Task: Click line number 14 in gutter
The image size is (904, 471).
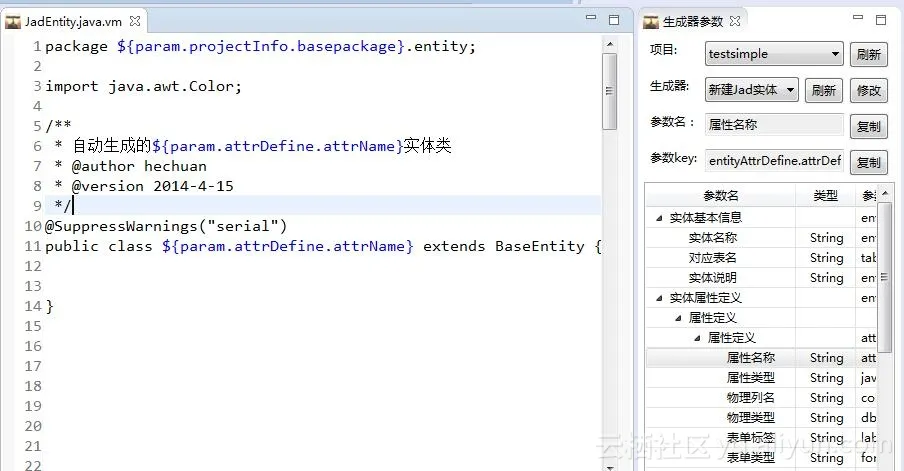Action: coord(33,306)
